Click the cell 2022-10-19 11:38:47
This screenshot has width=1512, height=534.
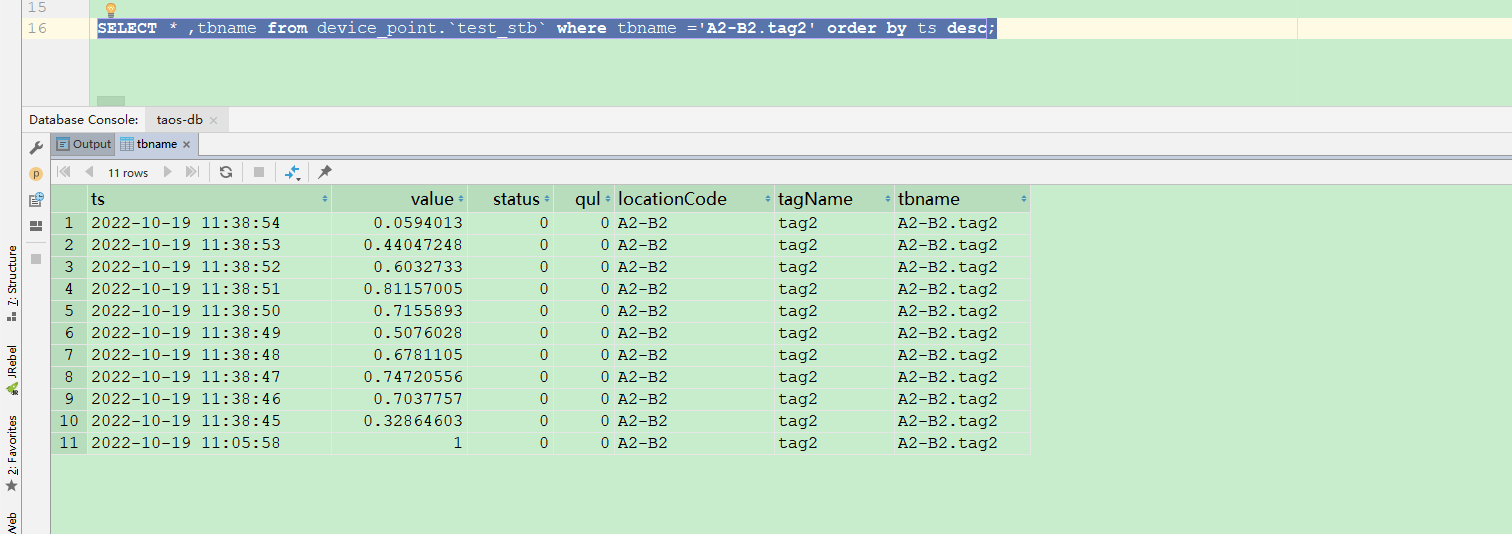pyautogui.click(x=210, y=377)
